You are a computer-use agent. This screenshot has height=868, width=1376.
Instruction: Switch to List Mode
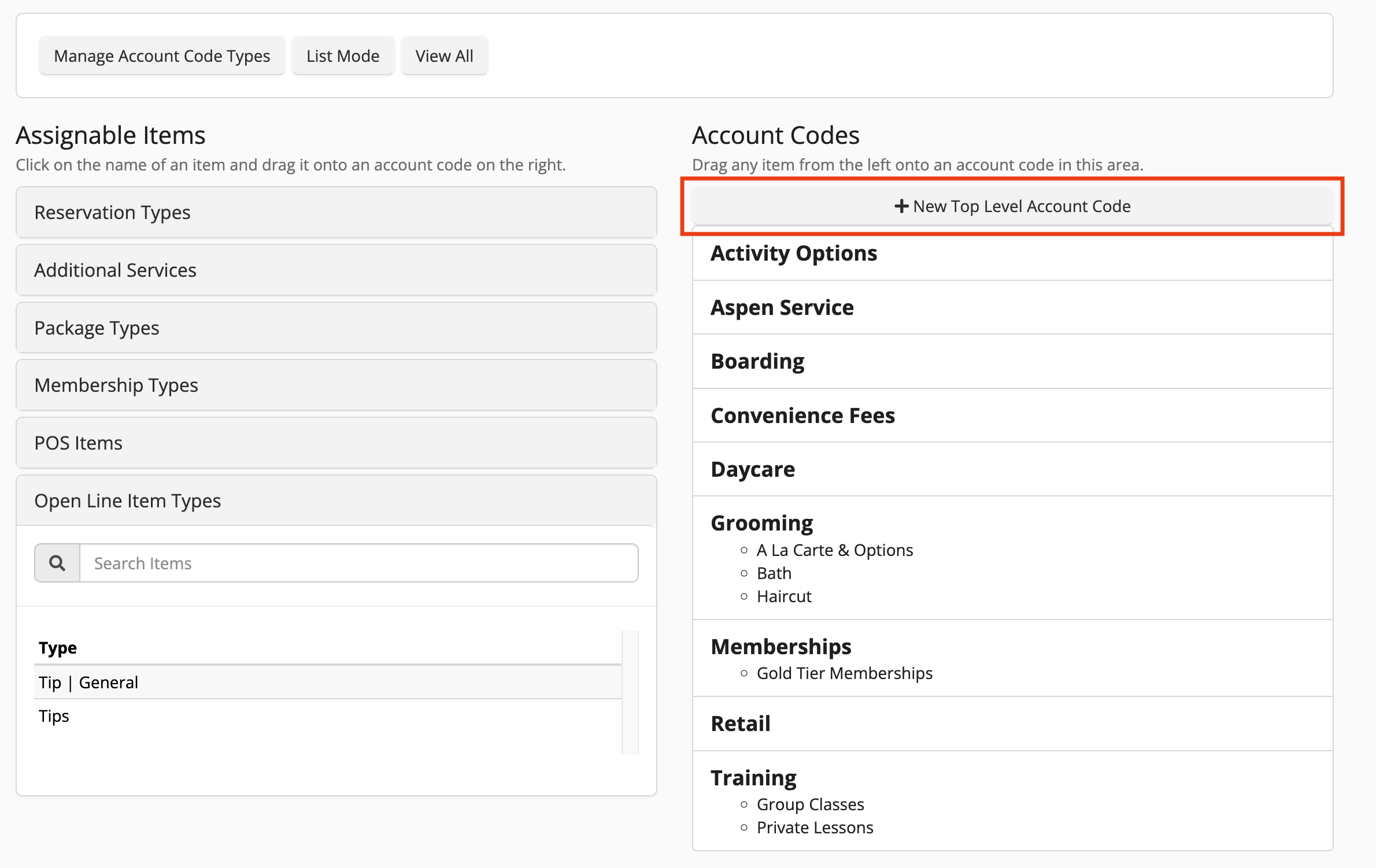click(343, 56)
